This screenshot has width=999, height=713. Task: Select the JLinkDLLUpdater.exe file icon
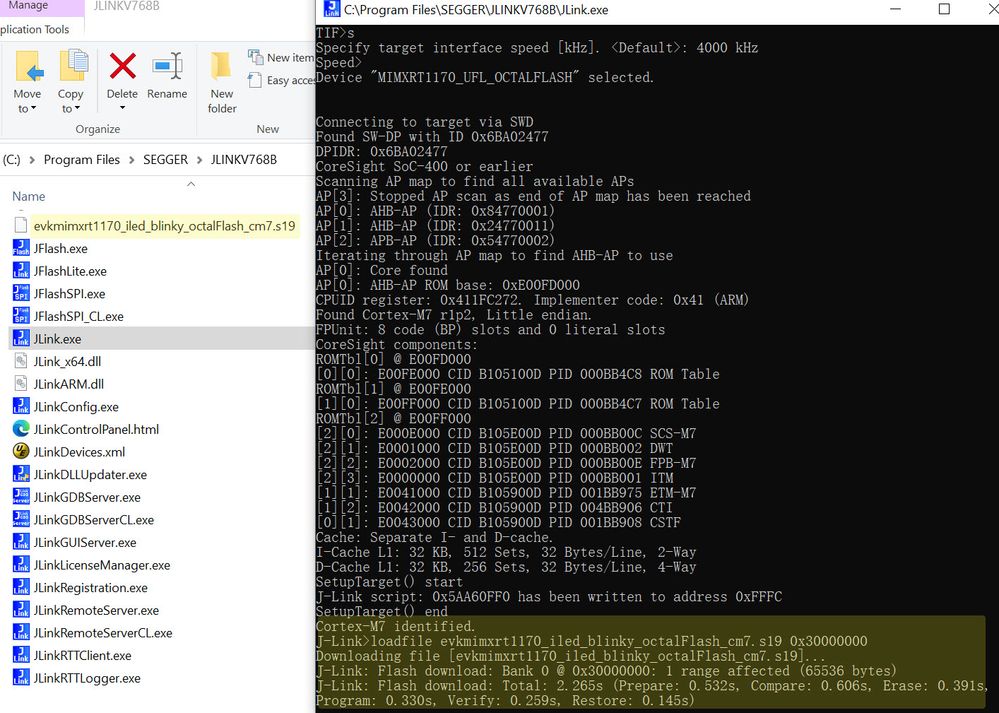pyautogui.click(x=21, y=474)
